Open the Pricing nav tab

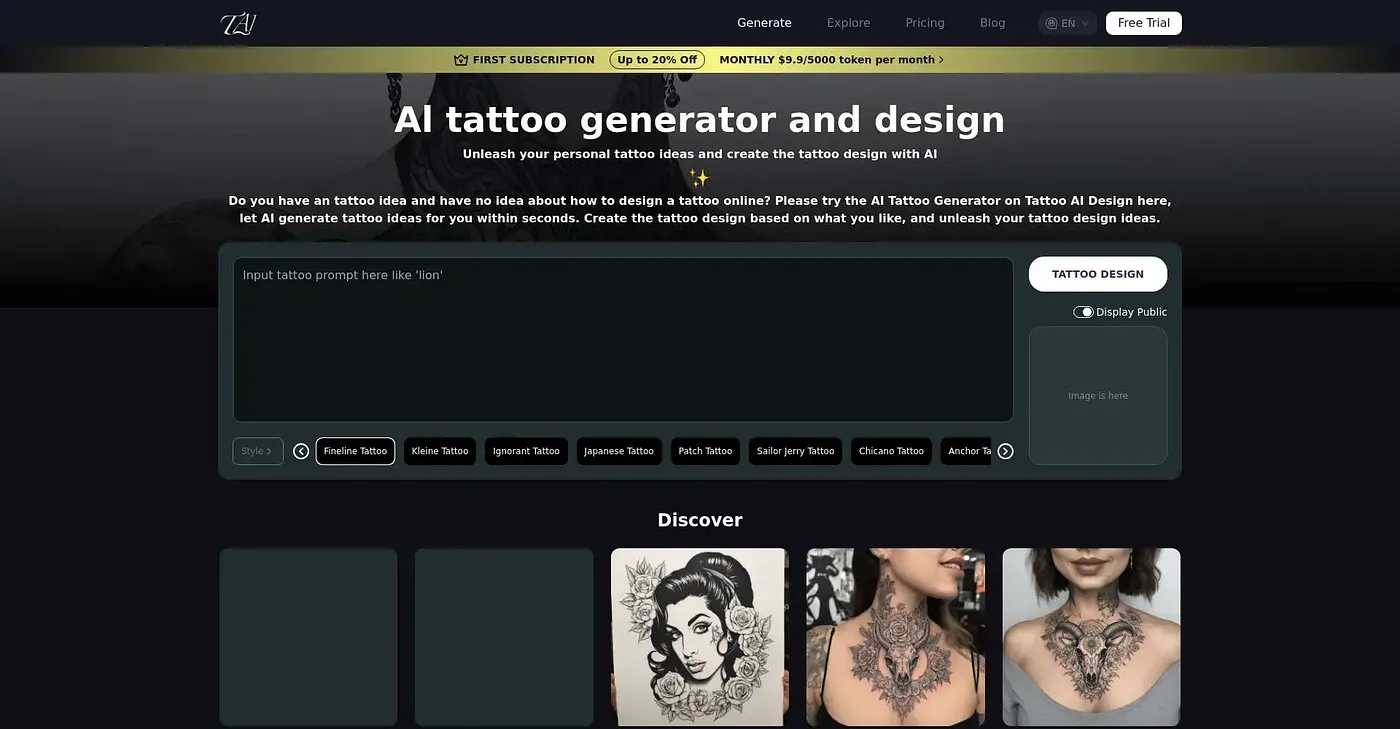coord(925,23)
